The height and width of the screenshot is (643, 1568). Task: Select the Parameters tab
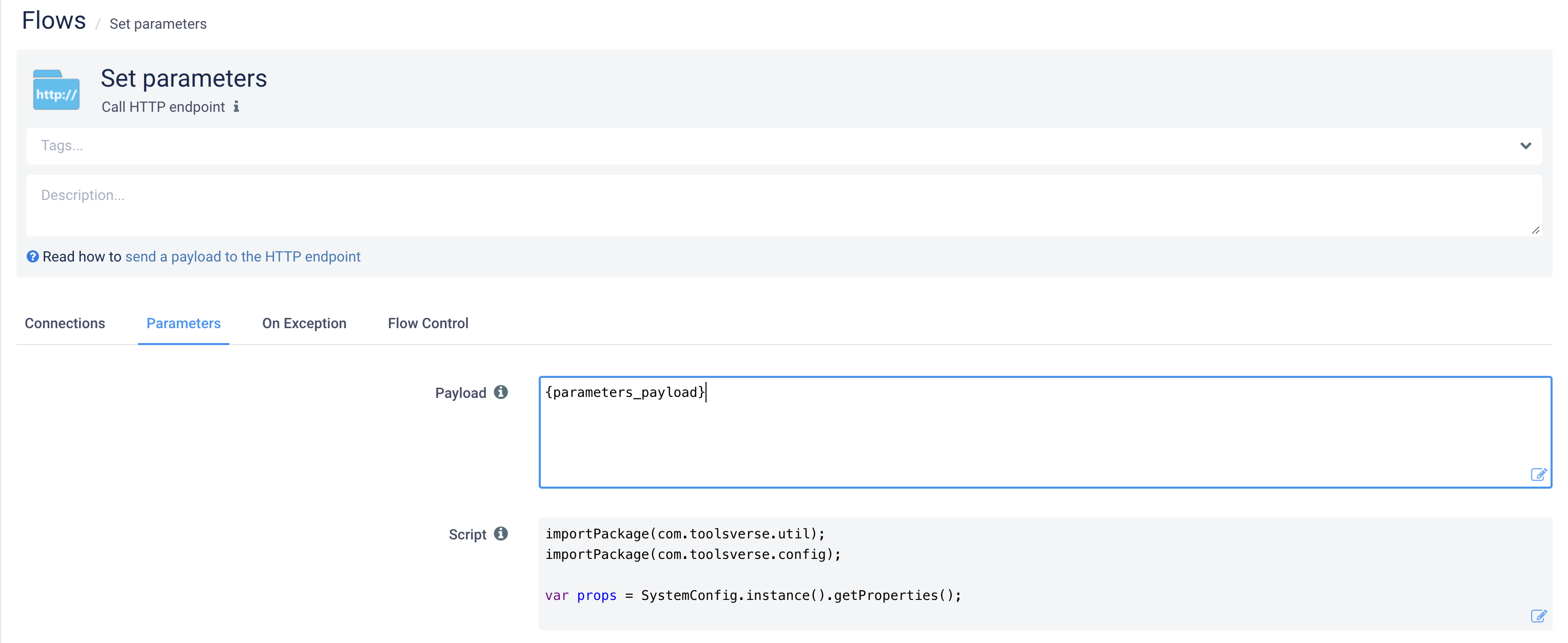[x=183, y=324]
